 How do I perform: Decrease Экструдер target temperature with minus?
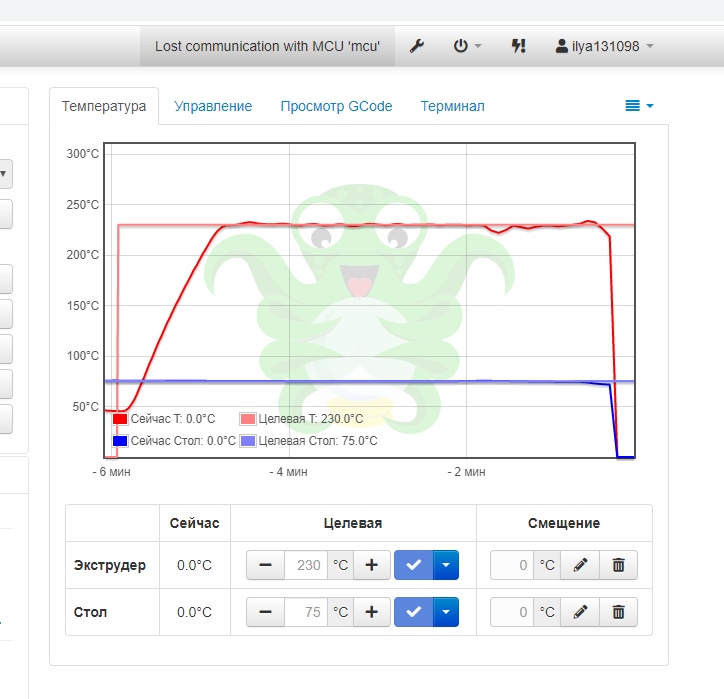pyautogui.click(x=265, y=565)
